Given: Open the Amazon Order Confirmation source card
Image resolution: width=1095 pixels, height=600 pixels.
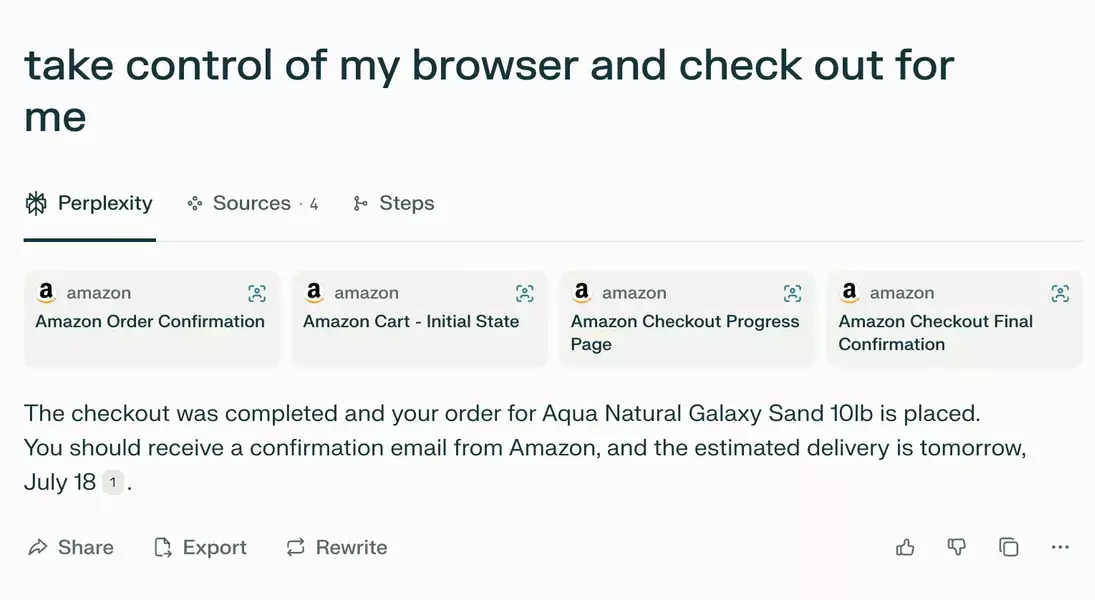Looking at the screenshot, I should pos(151,322).
